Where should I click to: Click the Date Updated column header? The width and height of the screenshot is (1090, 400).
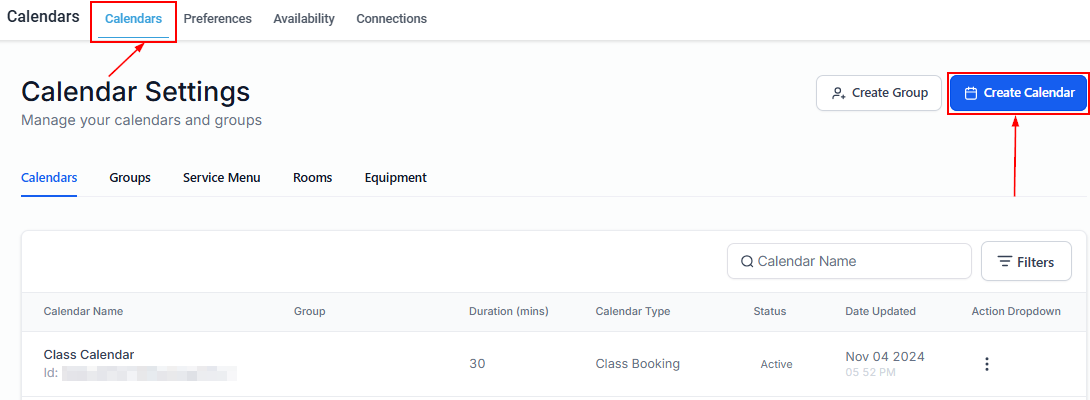pyautogui.click(x=880, y=312)
